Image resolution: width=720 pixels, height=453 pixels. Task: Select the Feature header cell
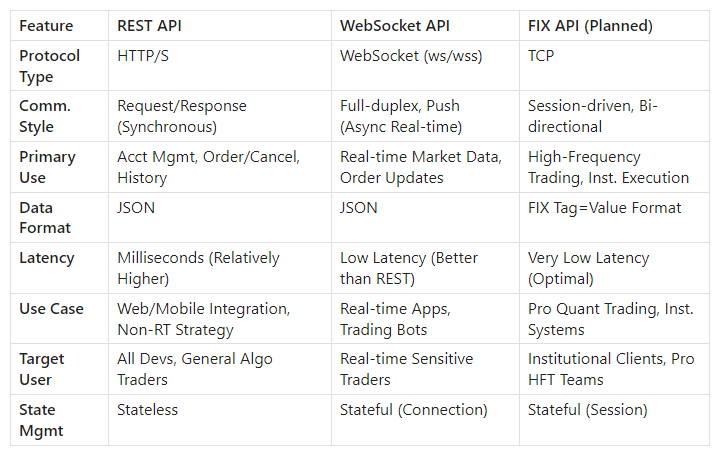[60, 26]
